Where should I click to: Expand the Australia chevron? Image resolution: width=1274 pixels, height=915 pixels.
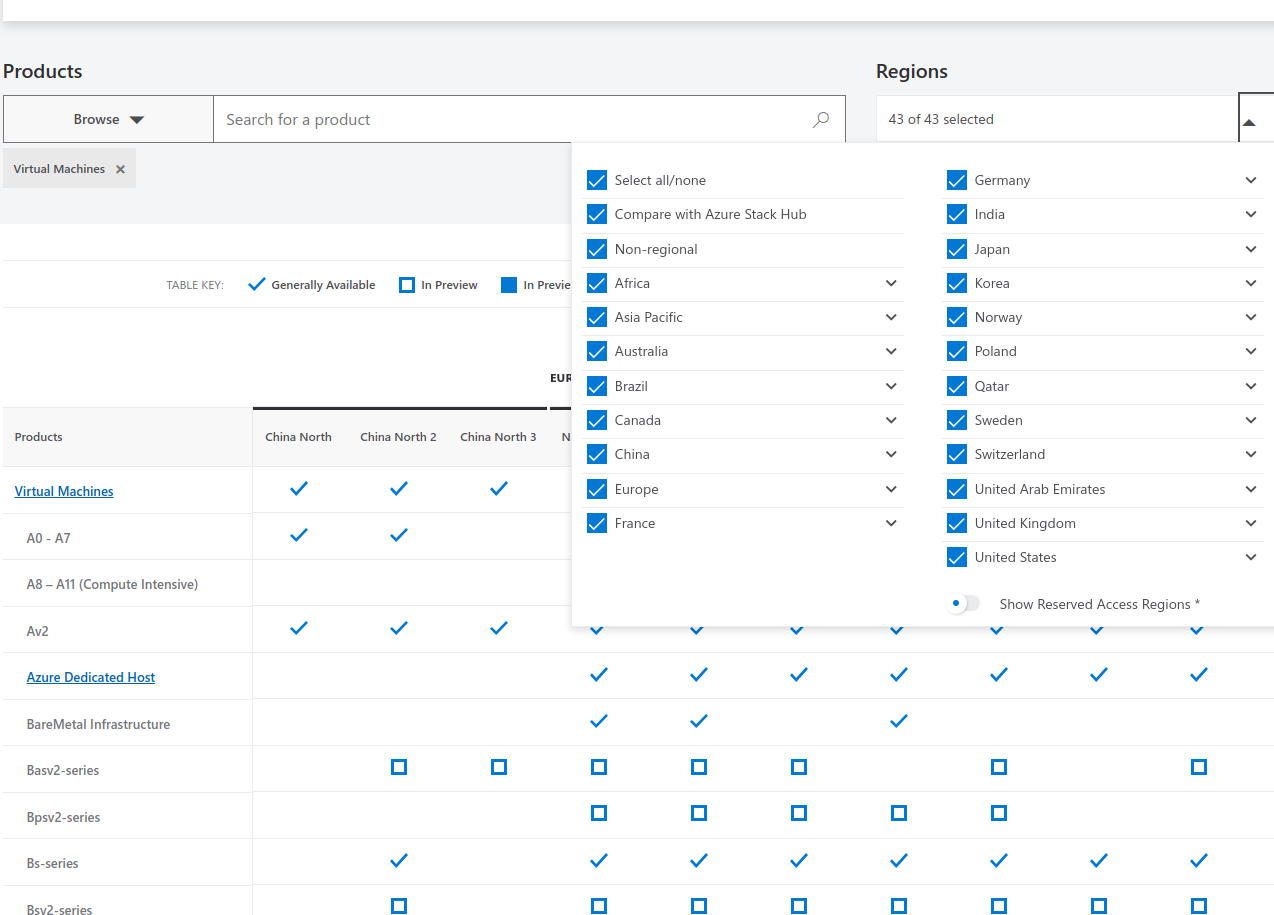click(891, 351)
